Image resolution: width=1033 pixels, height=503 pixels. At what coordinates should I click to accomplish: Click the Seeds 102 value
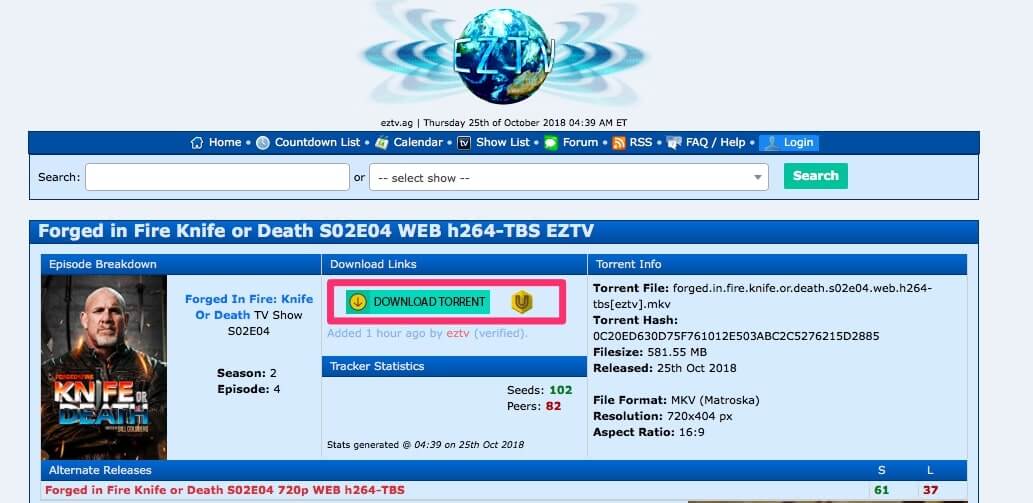tap(561, 390)
